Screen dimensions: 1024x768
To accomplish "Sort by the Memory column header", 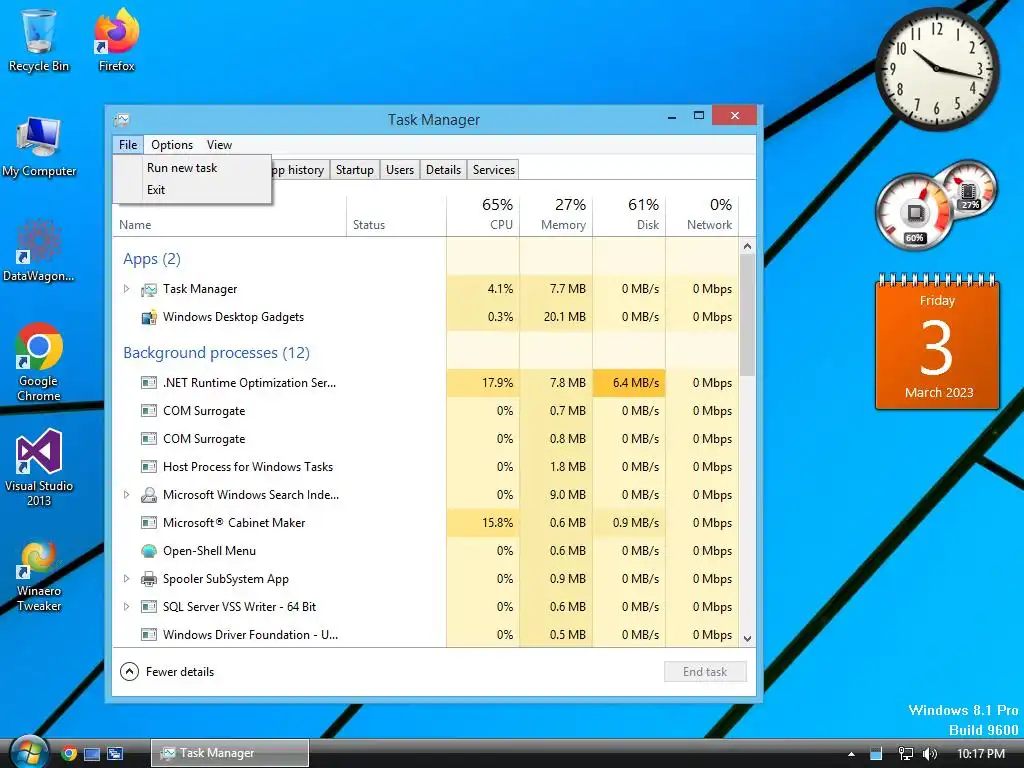I will click(x=556, y=215).
